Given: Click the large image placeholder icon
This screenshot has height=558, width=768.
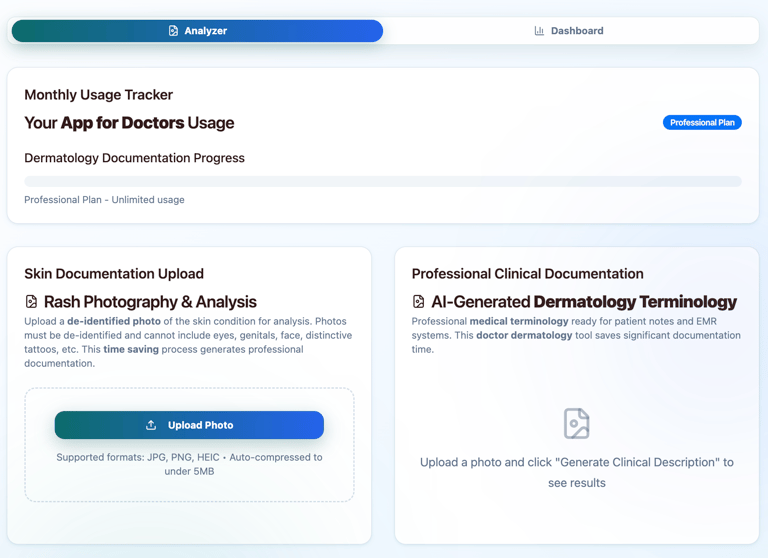Looking at the screenshot, I should click(576, 423).
